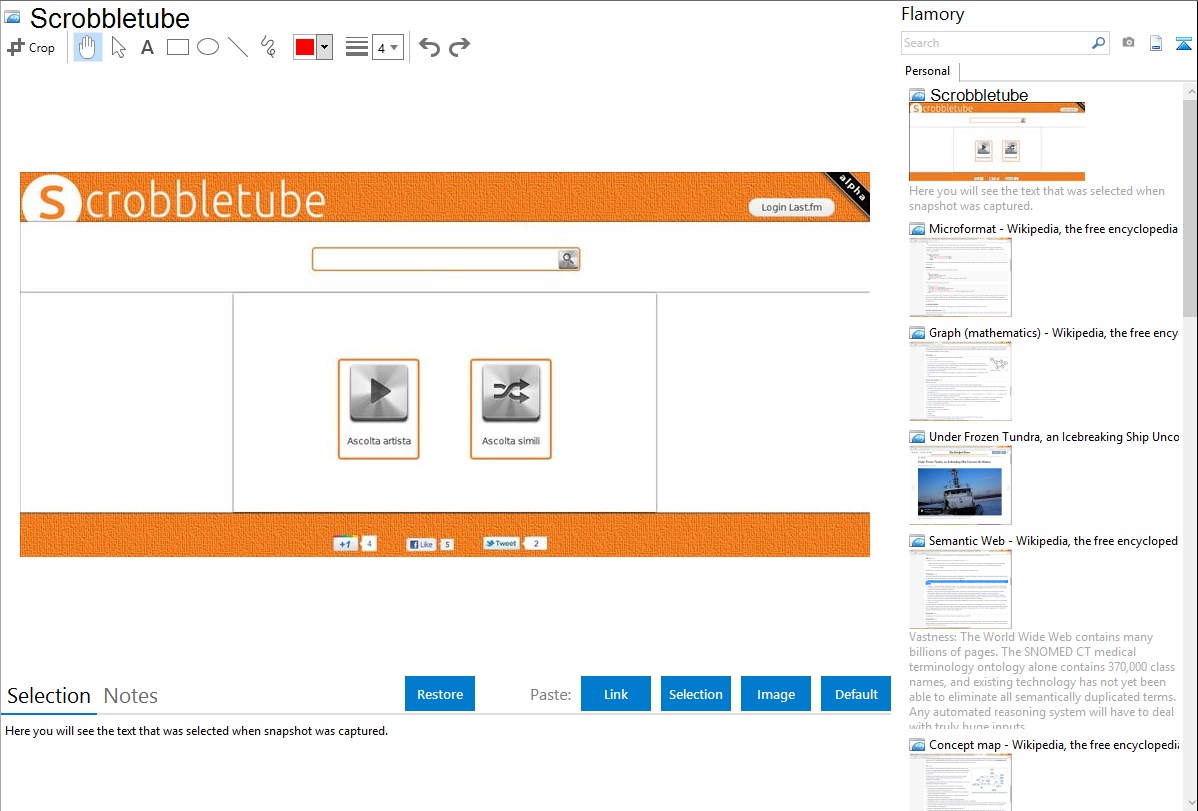1198x811 pixels.
Task: Click the red color swatch
Action: coord(305,47)
